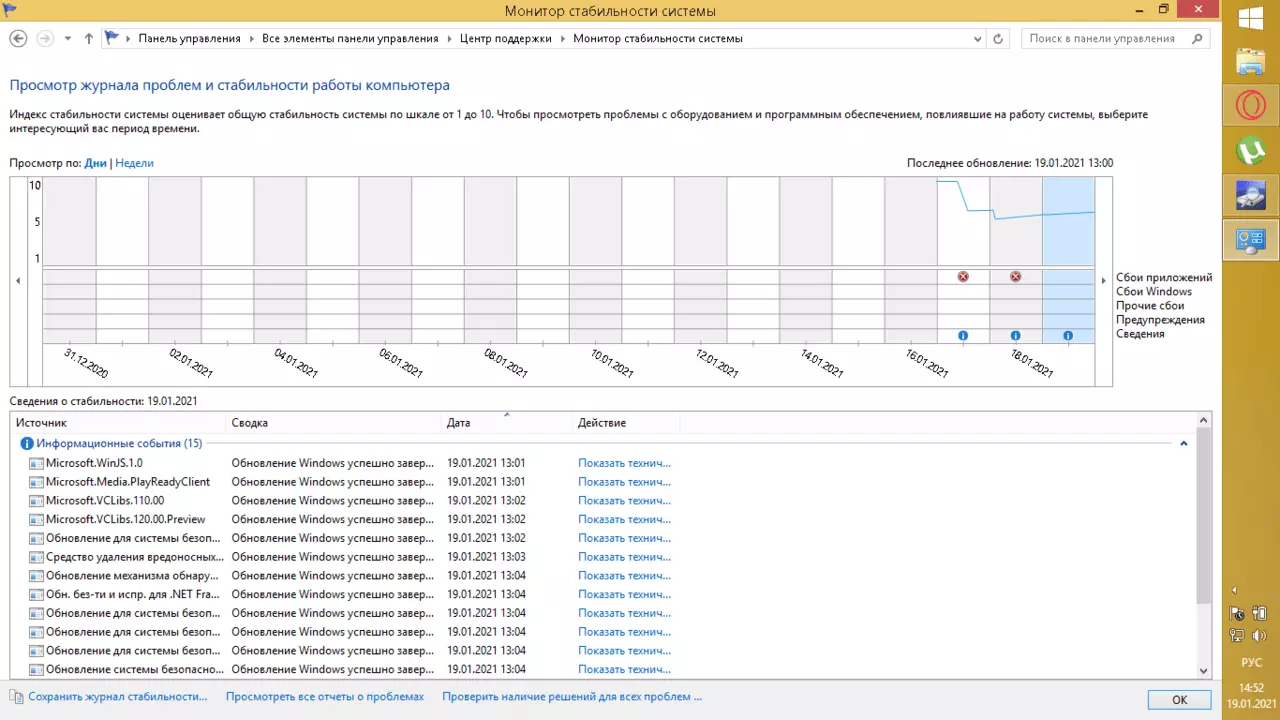This screenshot has height=720, width=1280.
Task: Show technical details for Средство удаления вредоносных
Action: click(x=624, y=557)
